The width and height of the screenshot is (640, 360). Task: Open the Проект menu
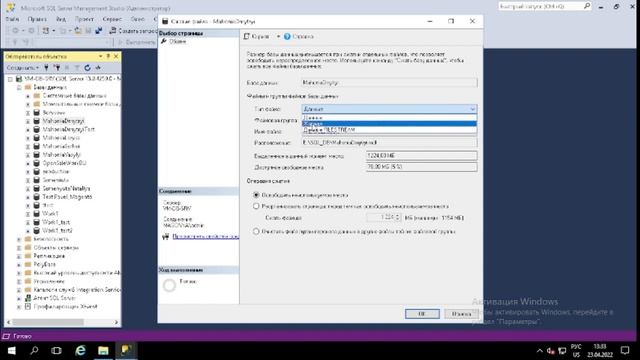[84, 19]
